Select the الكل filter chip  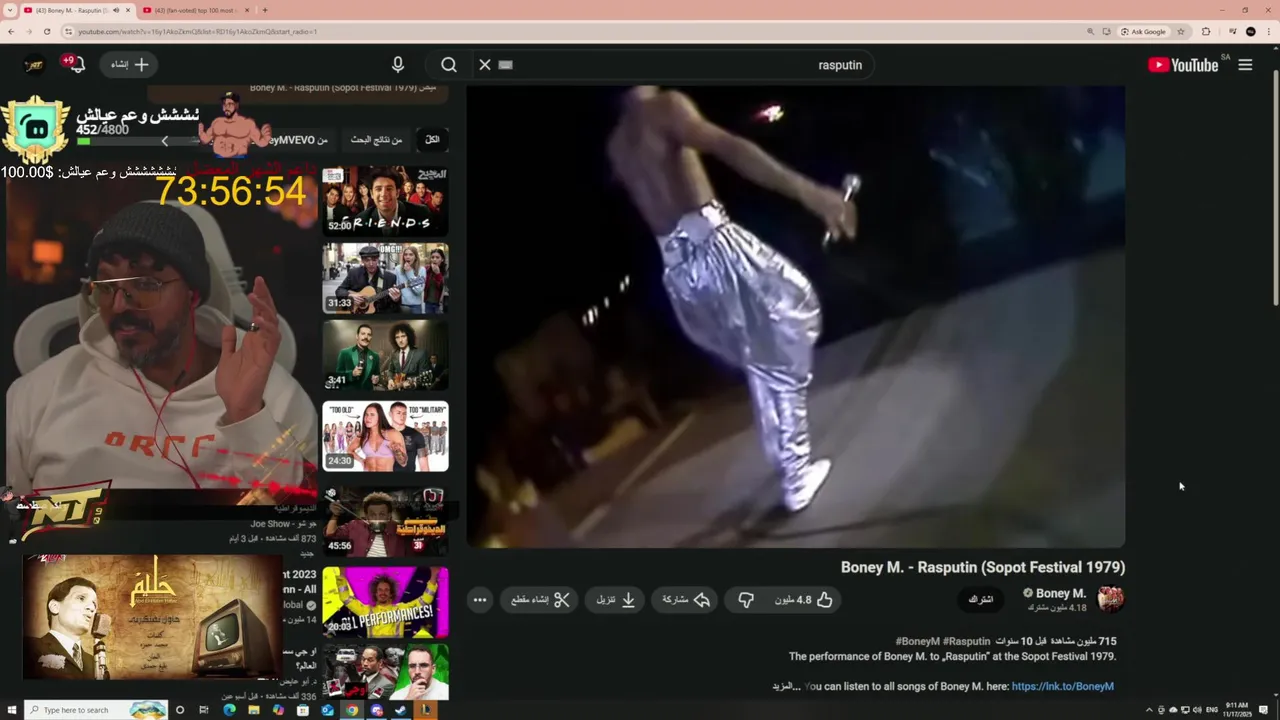coord(432,140)
